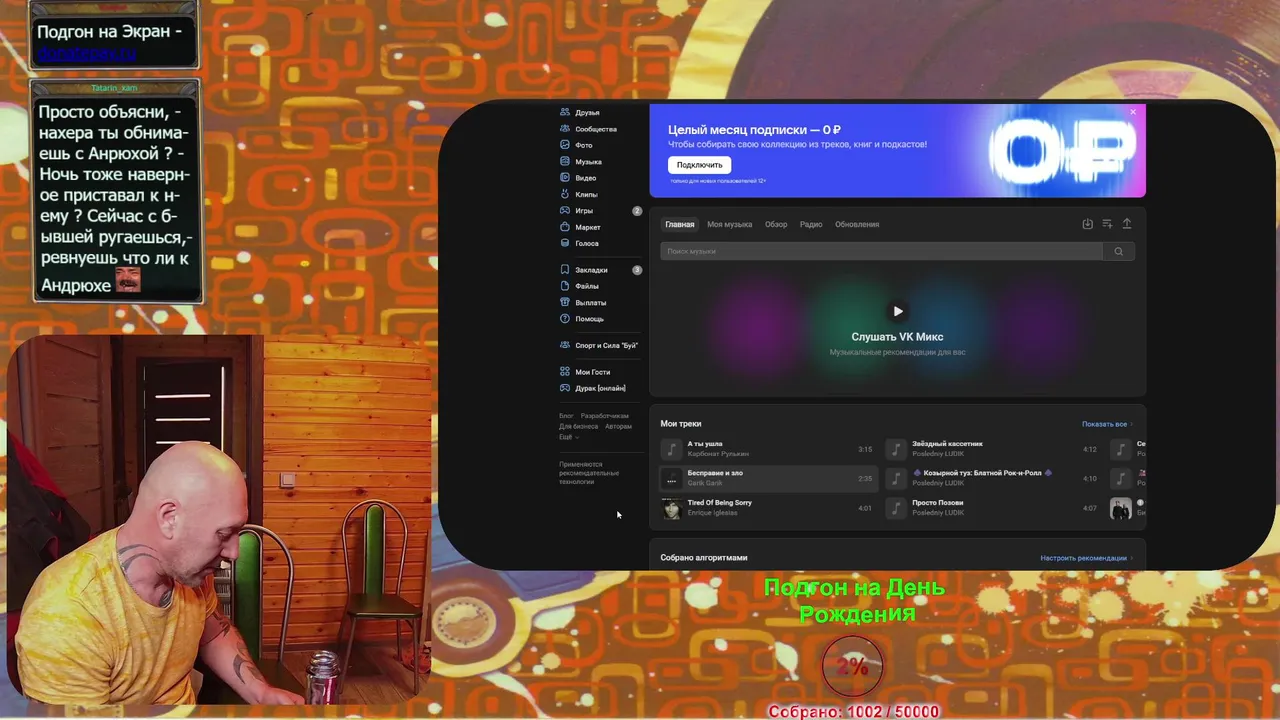
Task: Click the Игры gamepad icon
Action: 565,211
